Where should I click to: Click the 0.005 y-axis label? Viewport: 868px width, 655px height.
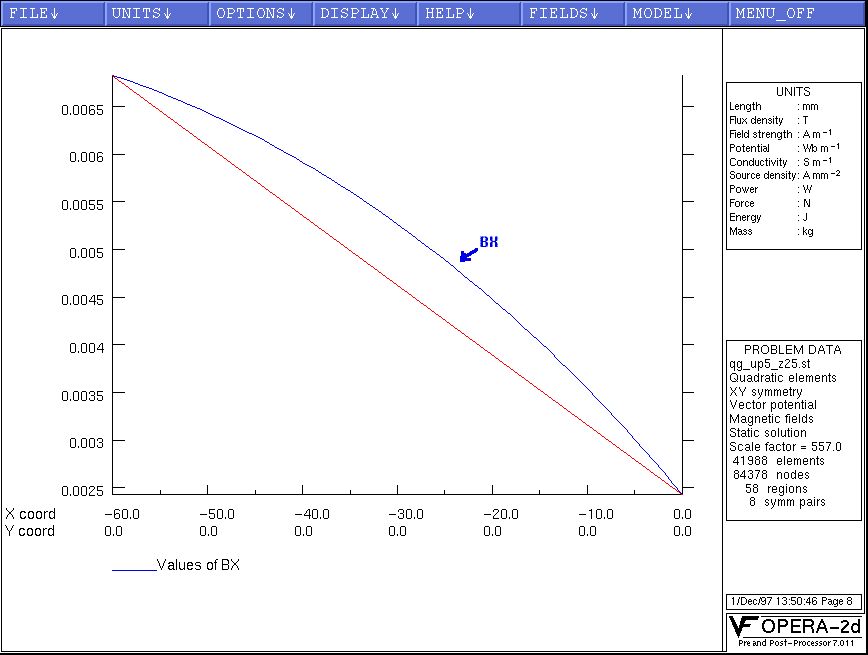pyautogui.click(x=86, y=253)
